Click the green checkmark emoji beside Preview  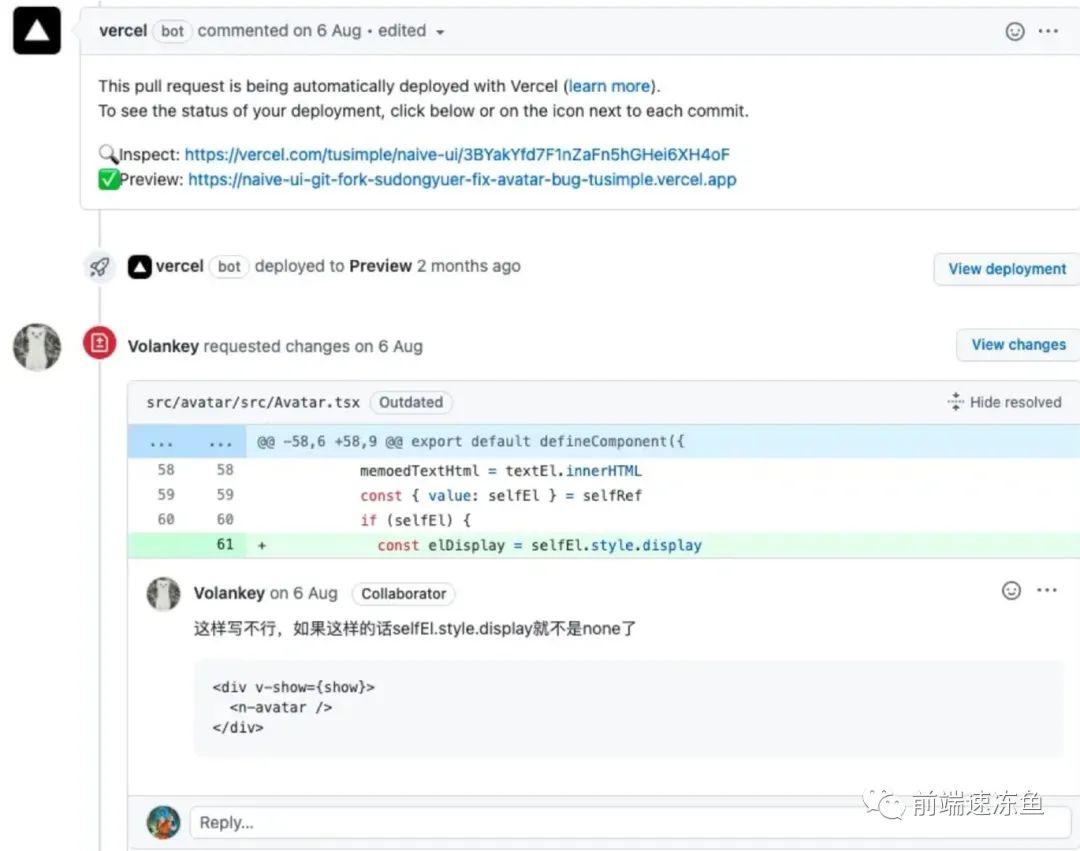[108, 180]
